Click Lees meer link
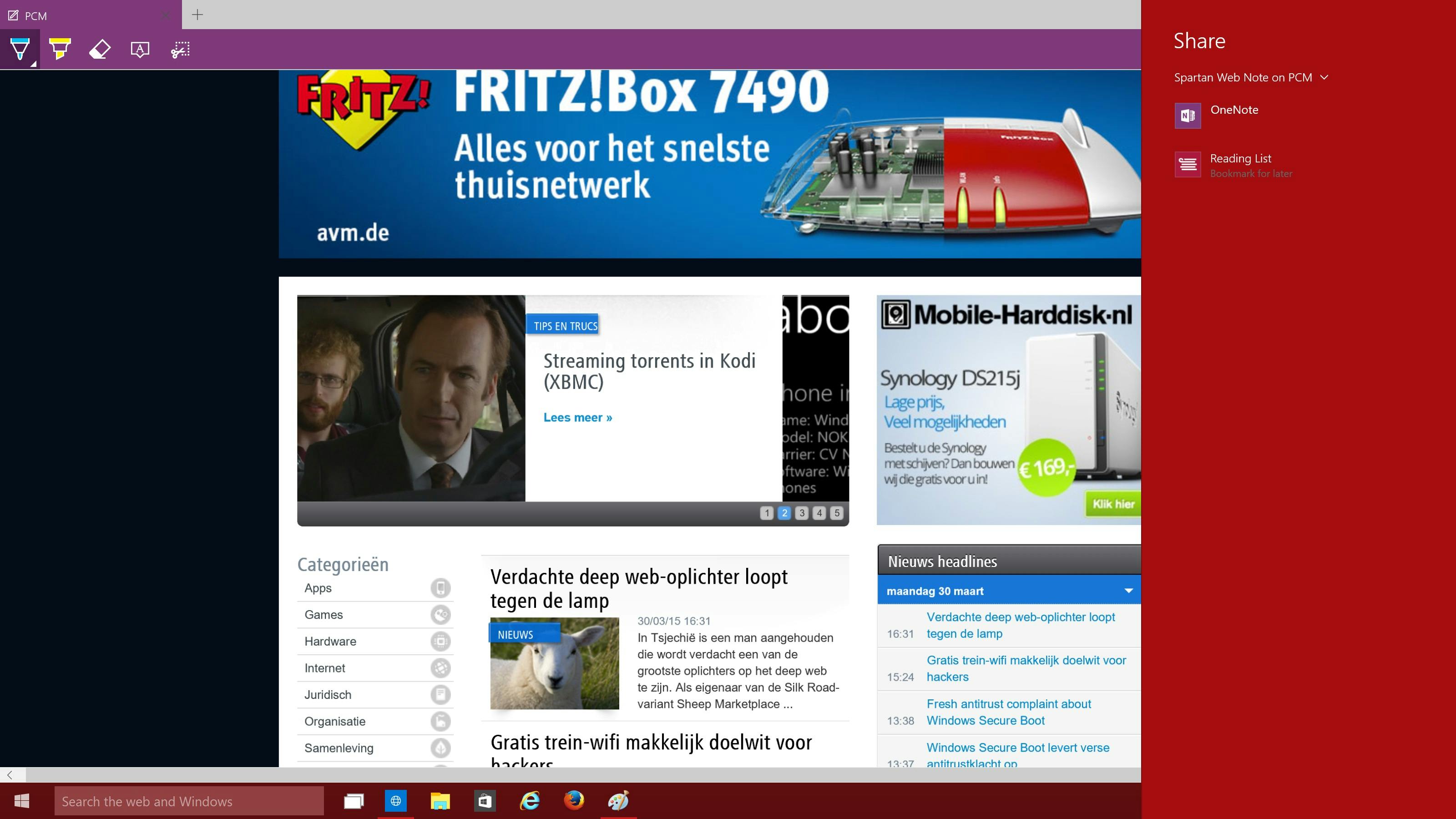1456x819 pixels. click(x=578, y=417)
